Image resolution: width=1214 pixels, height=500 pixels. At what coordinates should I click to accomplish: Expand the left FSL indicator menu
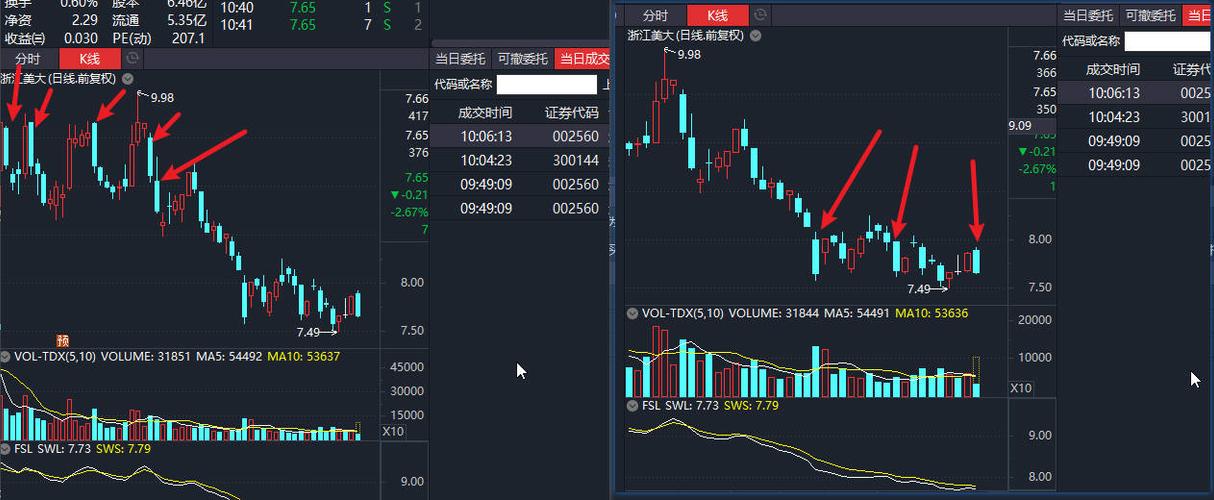6,449
